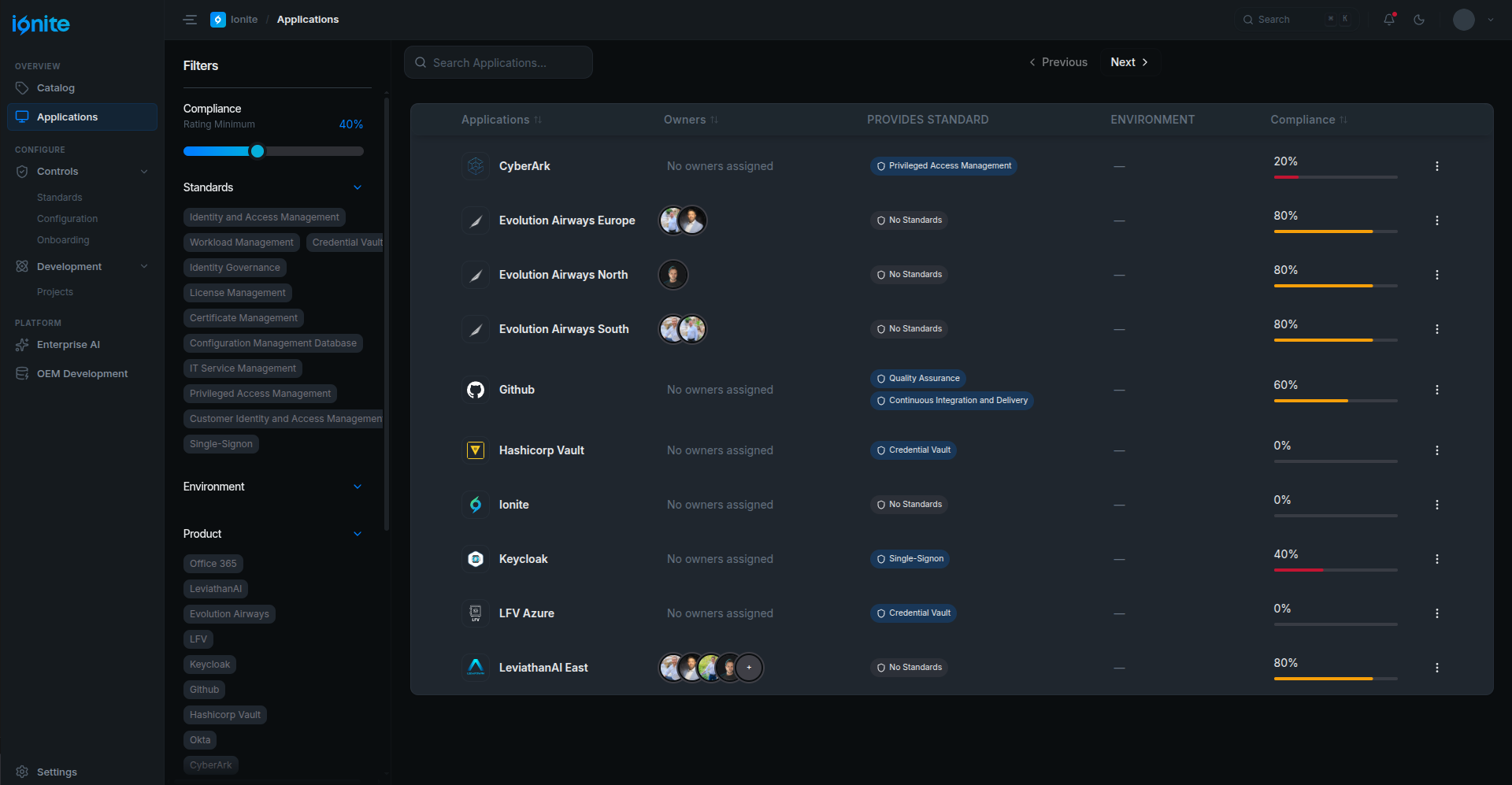Toggle the Office 365 product filter
Image resolution: width=1512 pixels, height=785 pixels.
pyautogui.click(x=213, y=564)
